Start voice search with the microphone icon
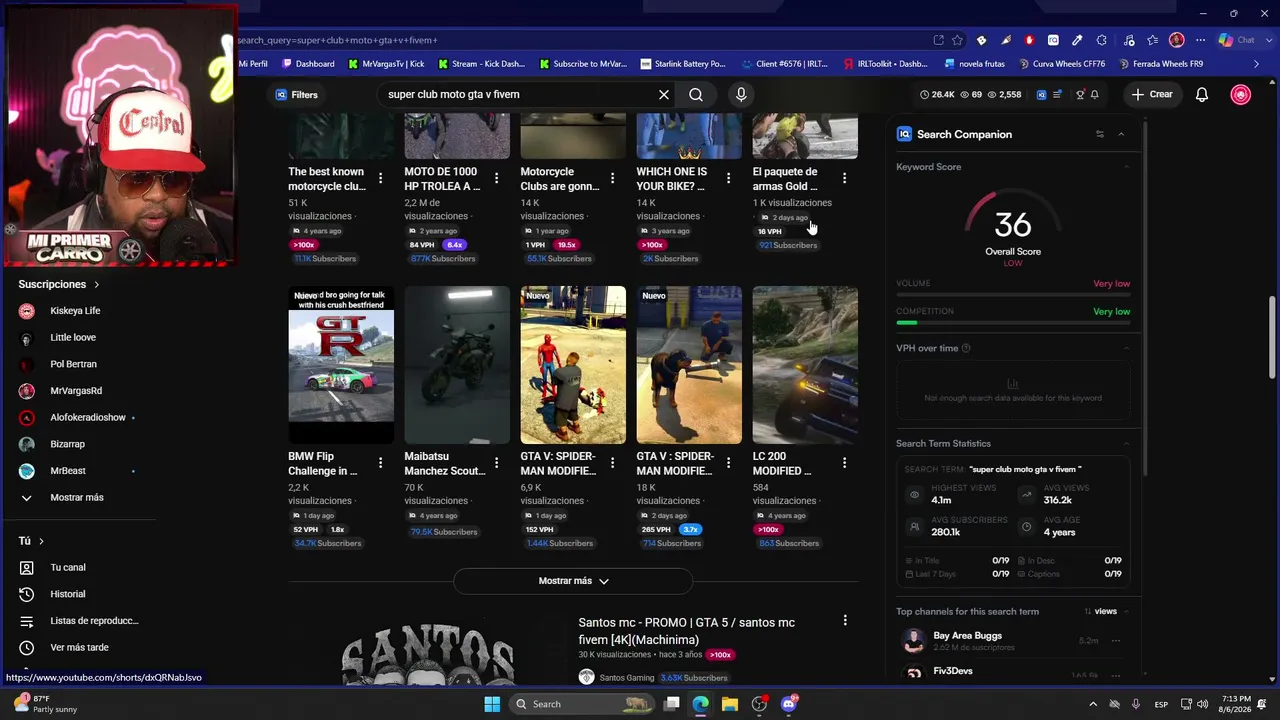The height and width of the screenshot is (720, 1280). 741,94
